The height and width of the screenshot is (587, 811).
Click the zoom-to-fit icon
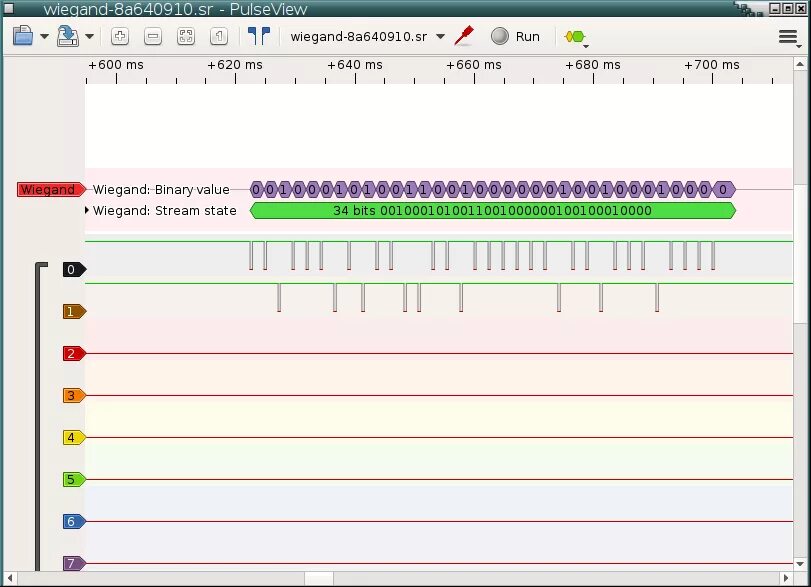186,36
